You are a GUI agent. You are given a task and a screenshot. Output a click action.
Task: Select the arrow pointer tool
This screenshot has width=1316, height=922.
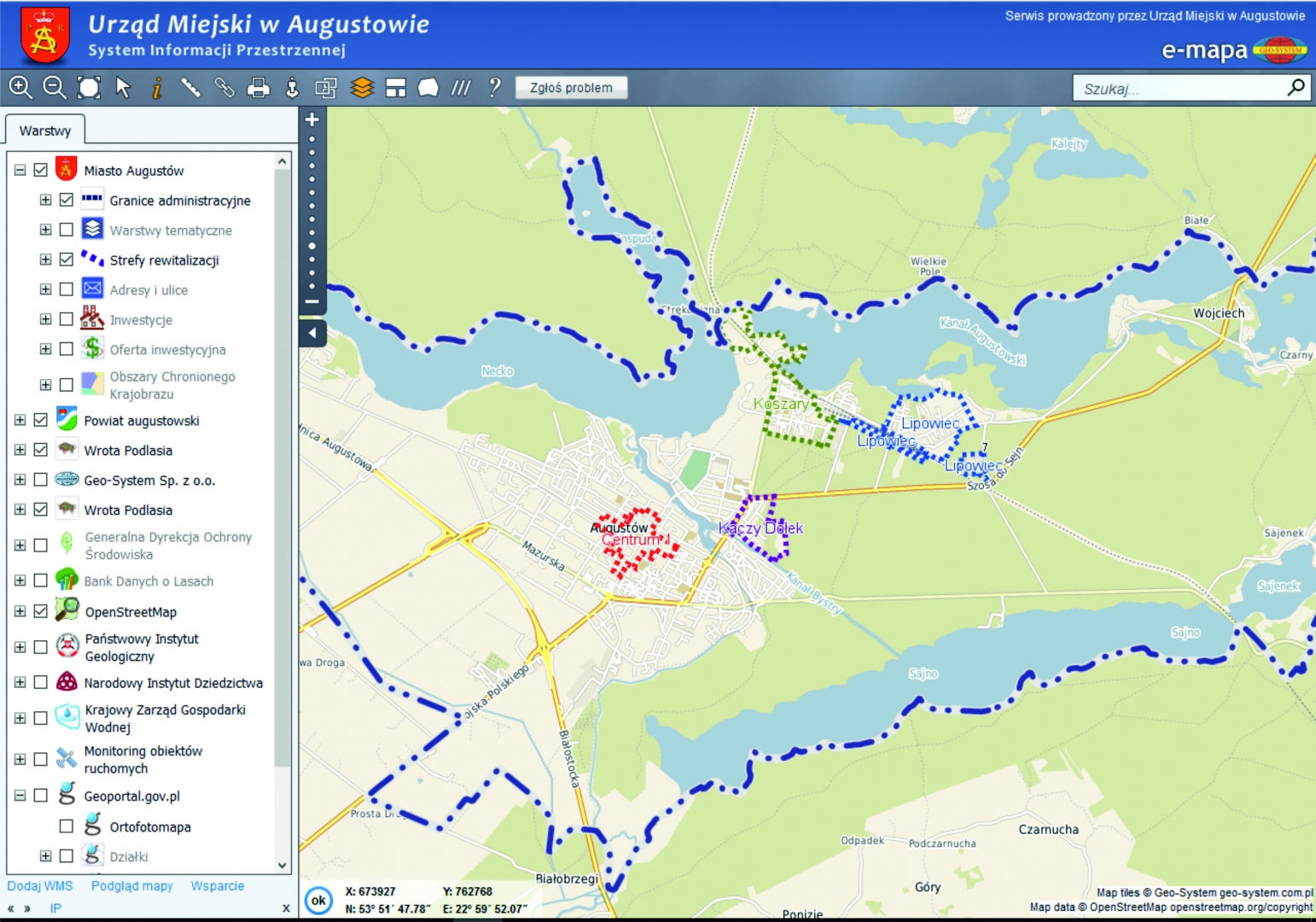pyautogui.click(x=123, y=87)
